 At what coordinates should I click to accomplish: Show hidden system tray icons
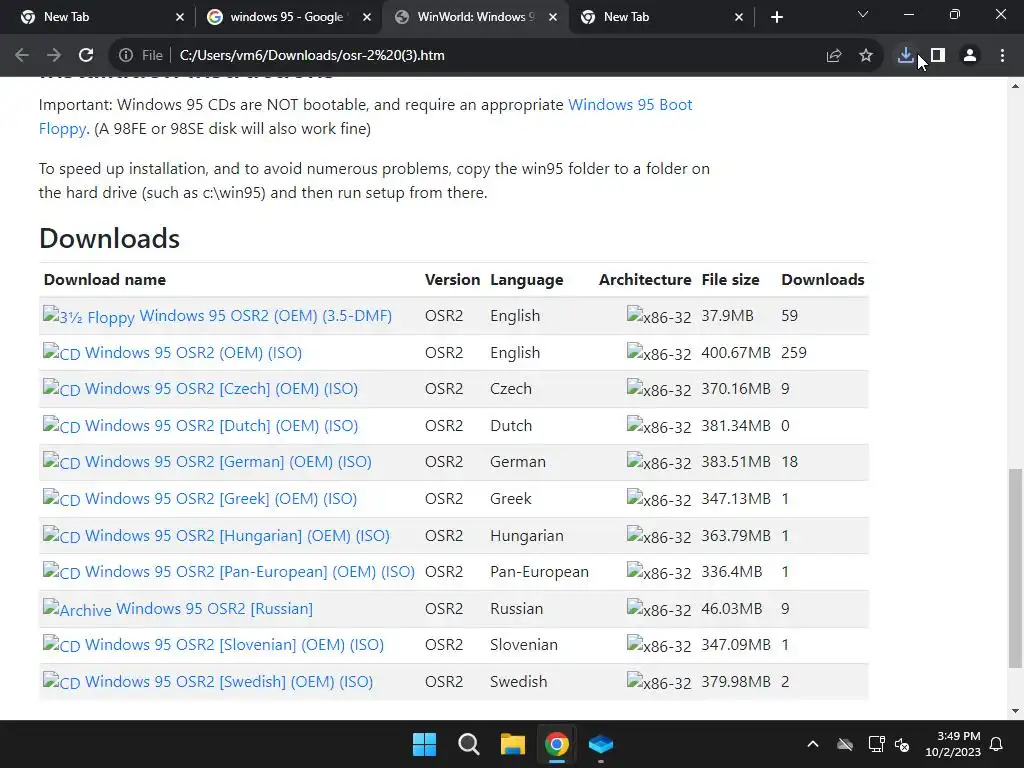tap(812, 744)
